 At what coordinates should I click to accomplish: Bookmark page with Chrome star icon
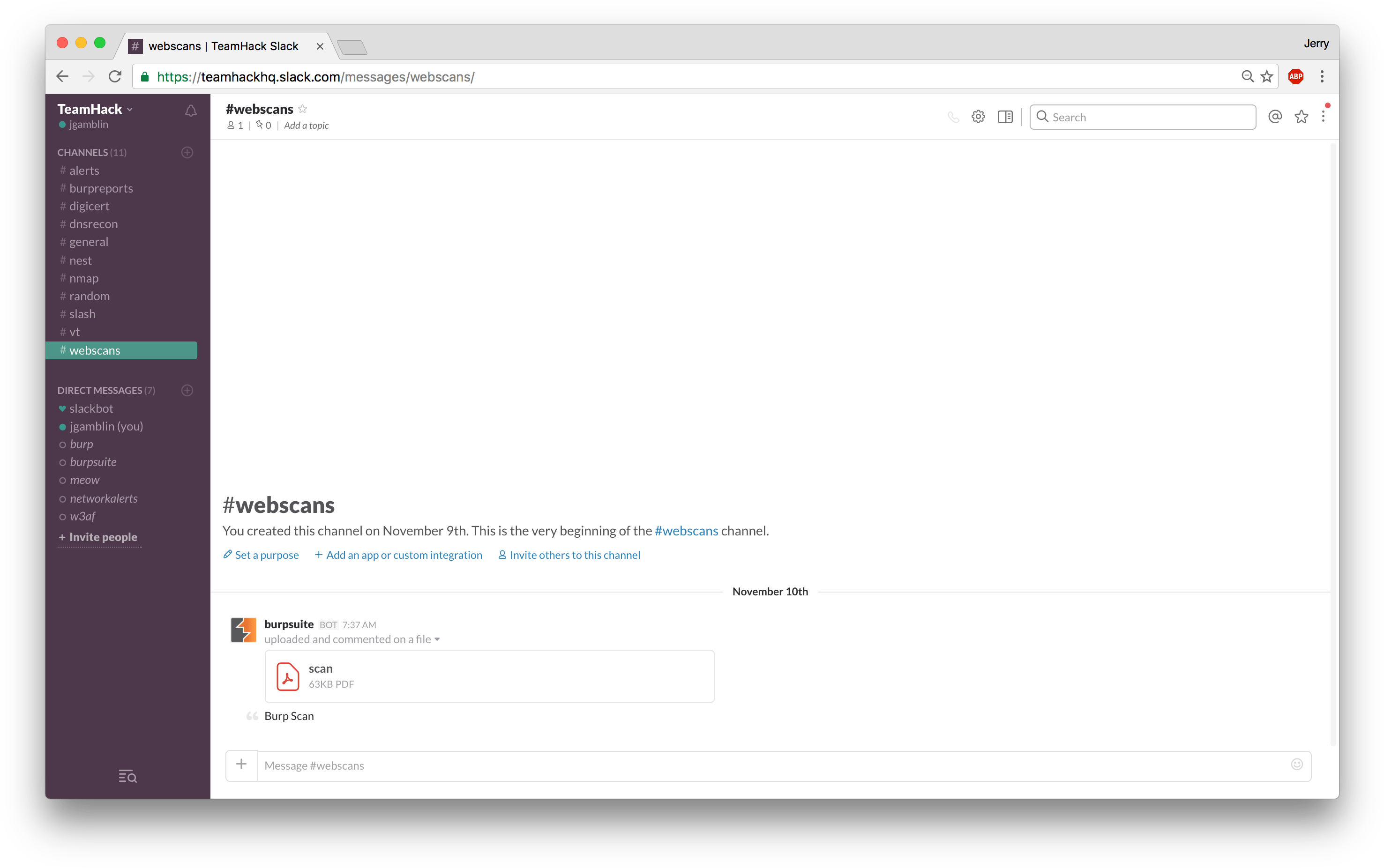click(1267, 77)
